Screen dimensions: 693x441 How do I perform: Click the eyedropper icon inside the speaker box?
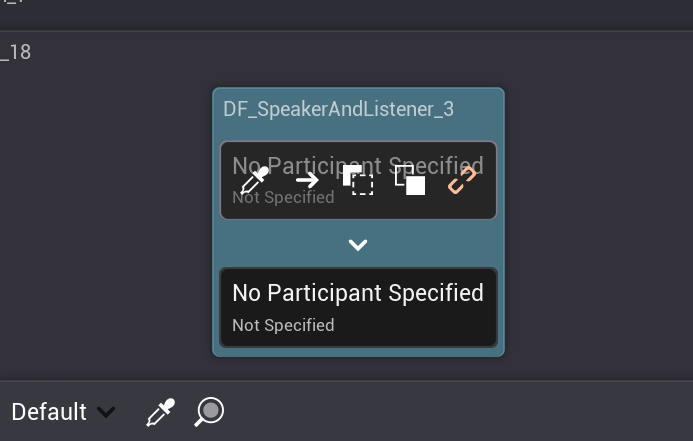(x=254, y=181)
